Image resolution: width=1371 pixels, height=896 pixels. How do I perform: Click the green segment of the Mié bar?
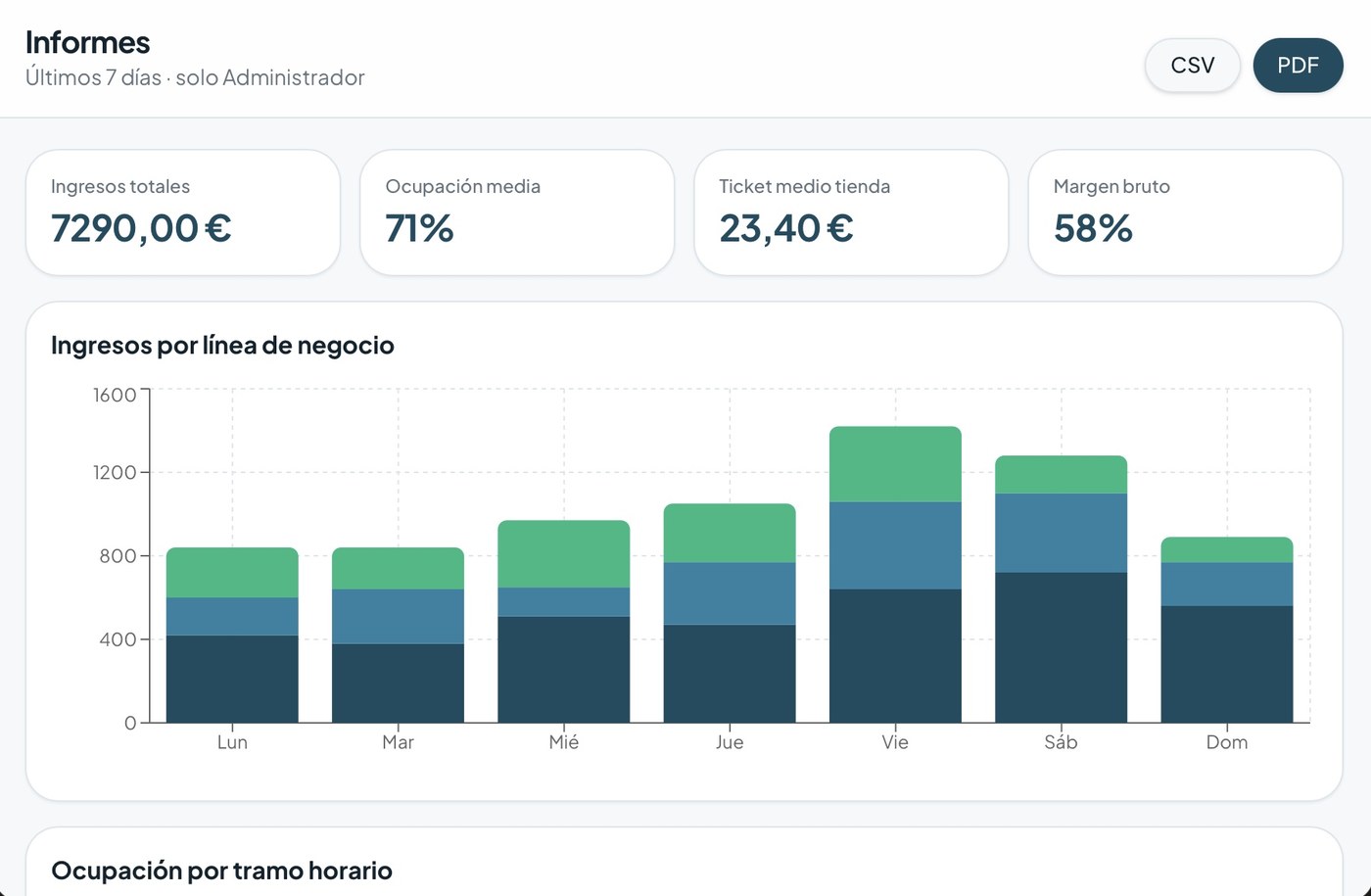(x=563, y=553)
